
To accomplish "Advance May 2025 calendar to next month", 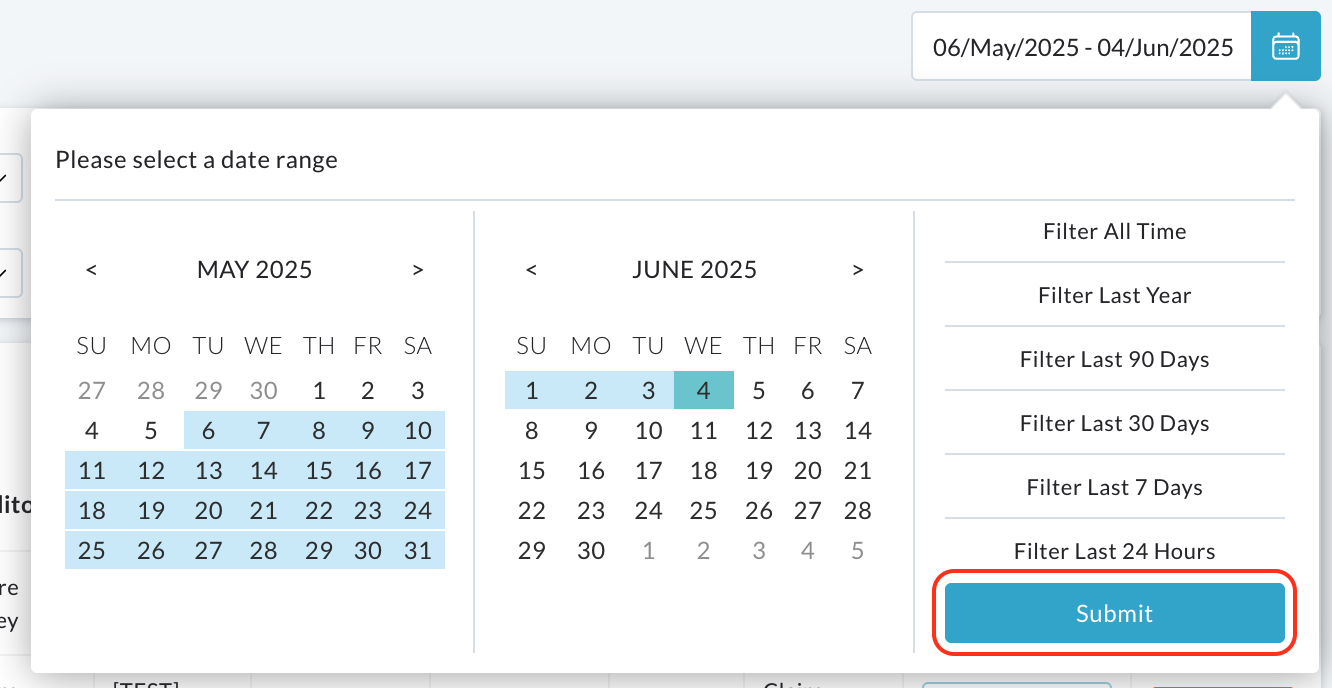I will click(418, 270).
